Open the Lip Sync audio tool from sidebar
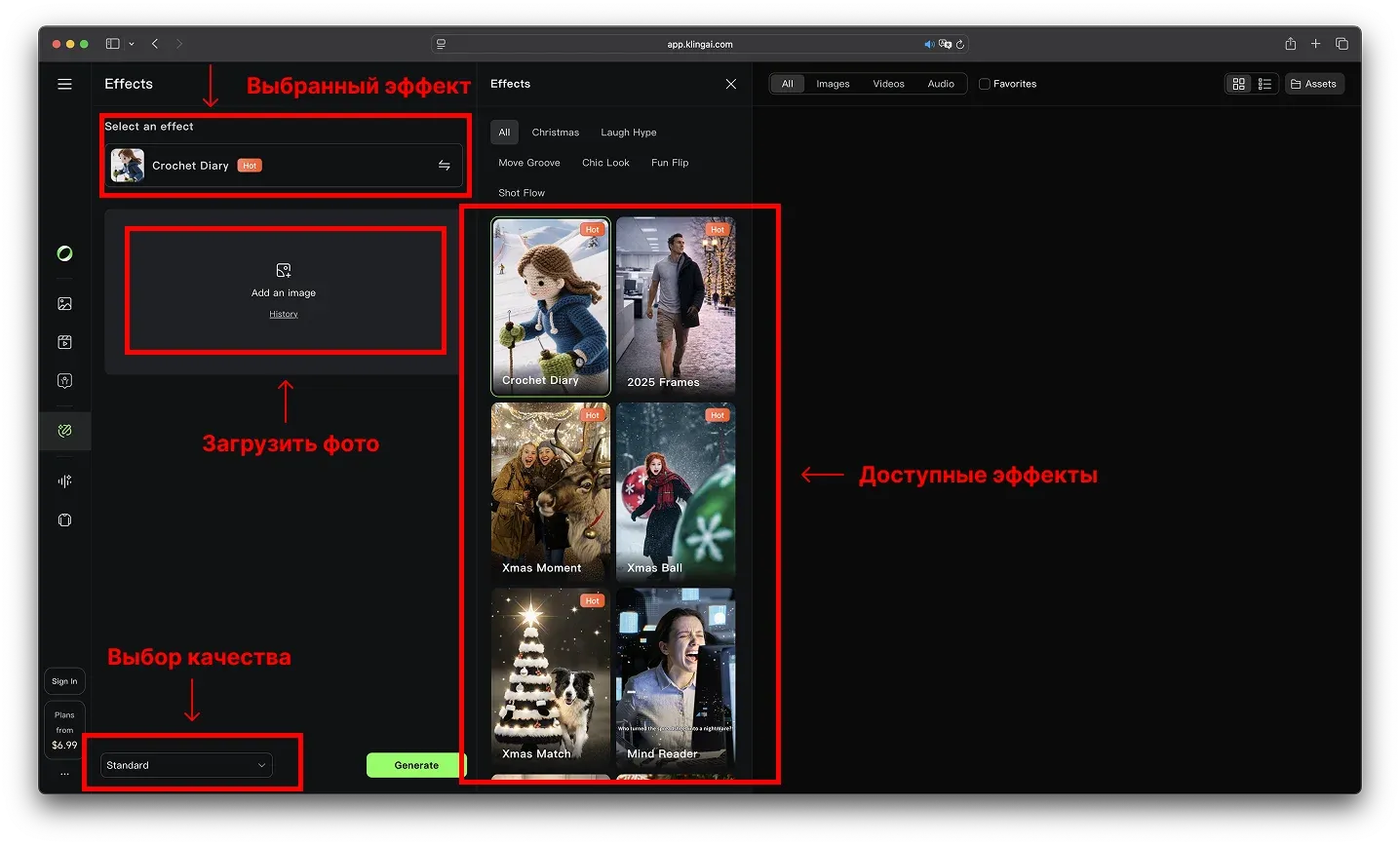The image size is (1400, 845). tap(64, 480)
